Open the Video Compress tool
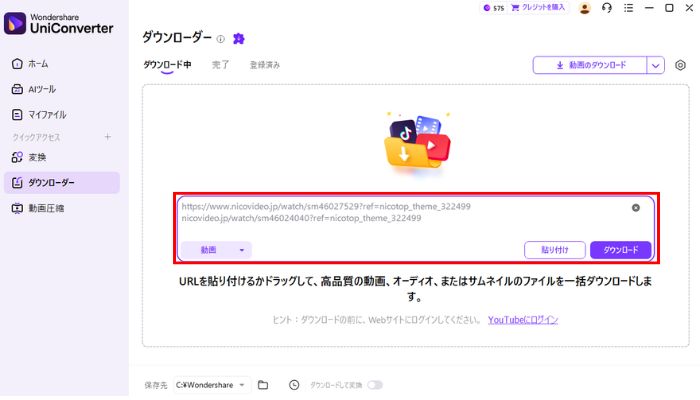Screen dimensions: 700x400 pos(38,208)
